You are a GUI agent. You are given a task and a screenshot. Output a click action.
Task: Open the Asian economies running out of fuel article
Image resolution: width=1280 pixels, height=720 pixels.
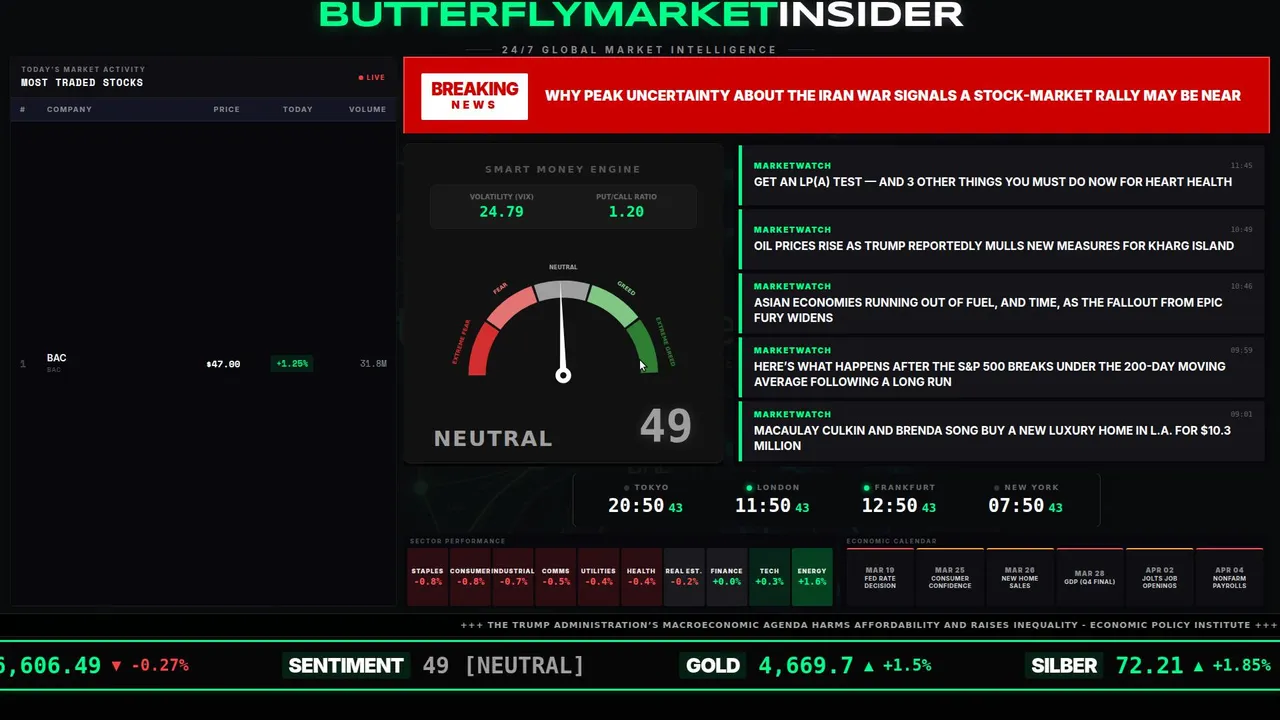1002,302
